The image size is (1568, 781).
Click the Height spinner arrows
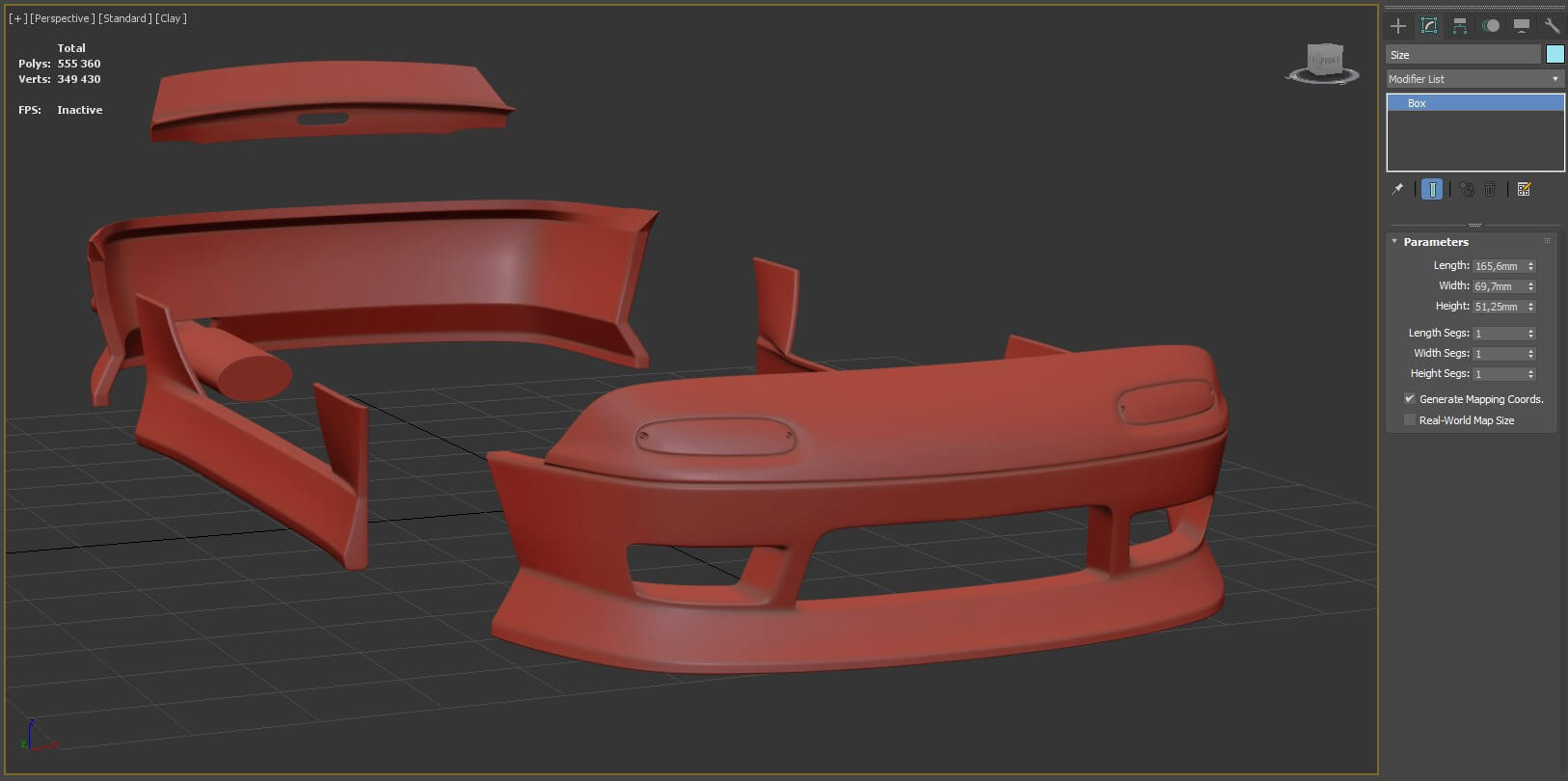(x=1530, y=307)
